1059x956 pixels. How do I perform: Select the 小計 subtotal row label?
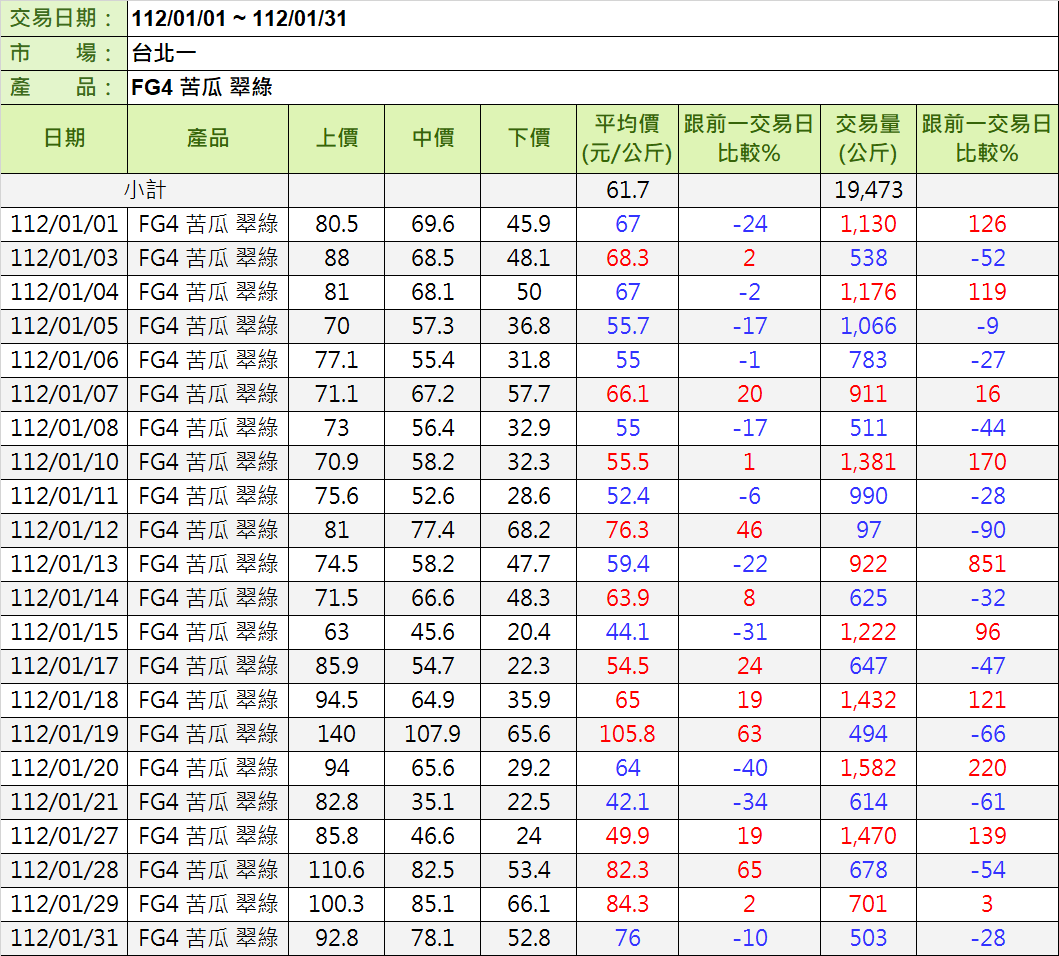click(x=145, y=190)
